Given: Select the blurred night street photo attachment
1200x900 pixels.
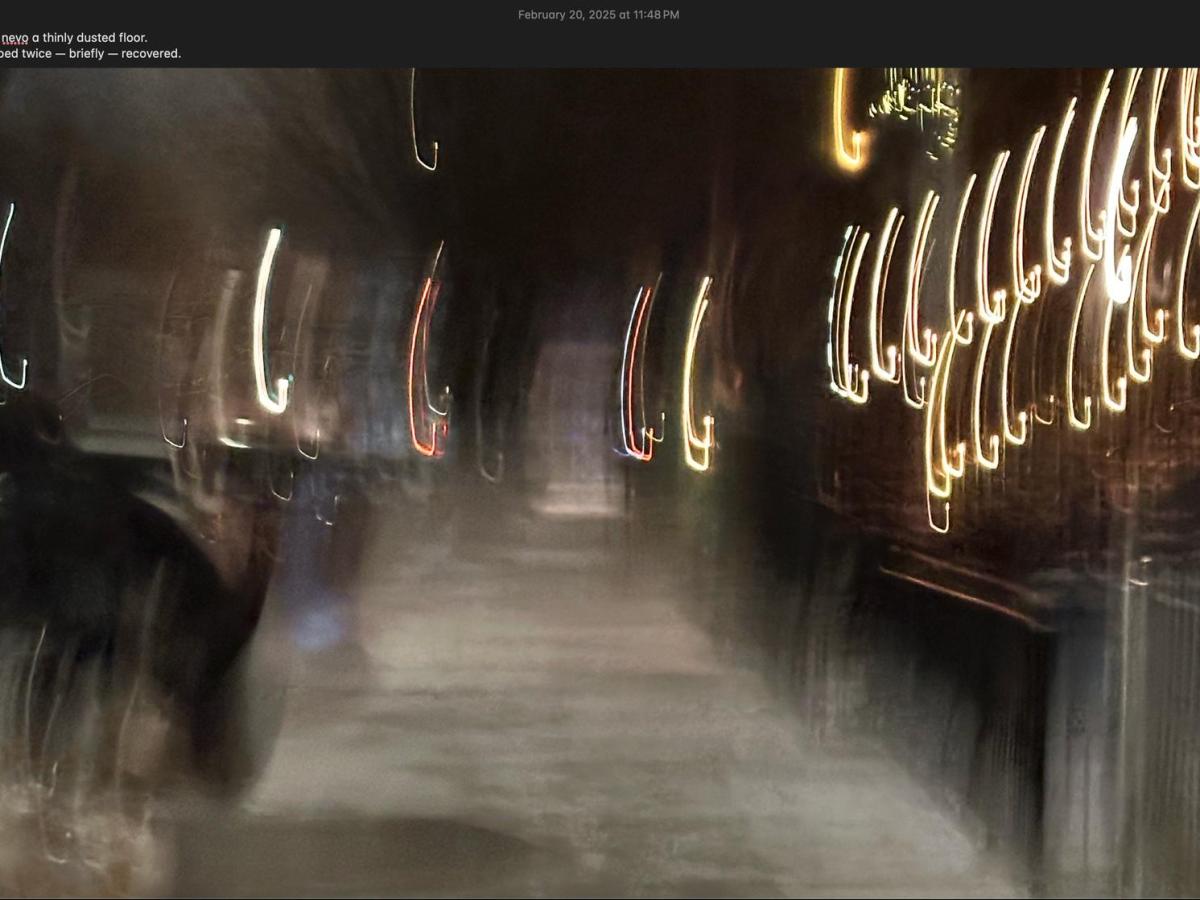Looking at the screenshot, I should click(x=600, y=480).
